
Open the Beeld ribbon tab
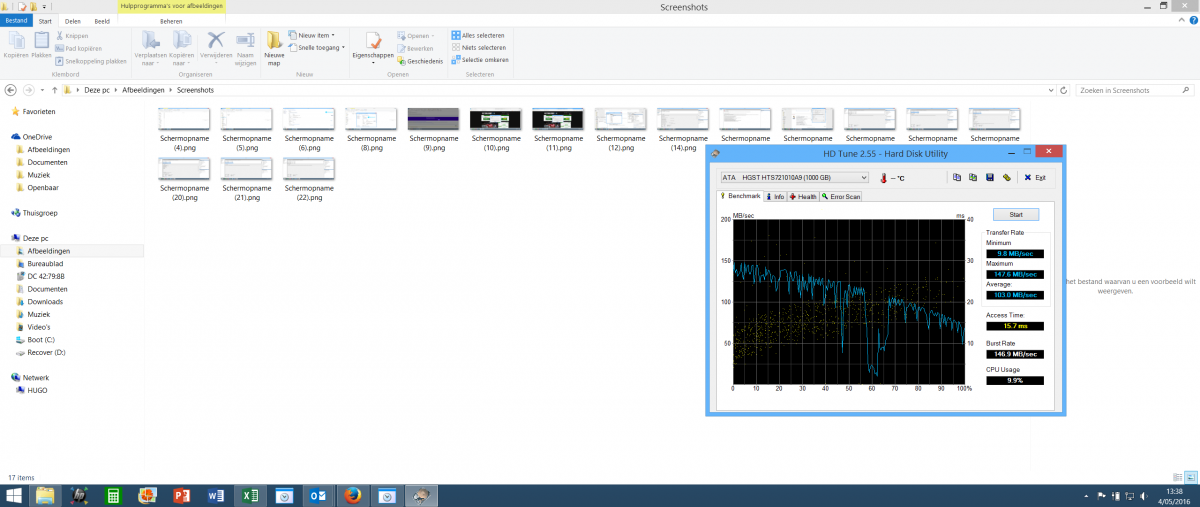[x=102, y=20]
